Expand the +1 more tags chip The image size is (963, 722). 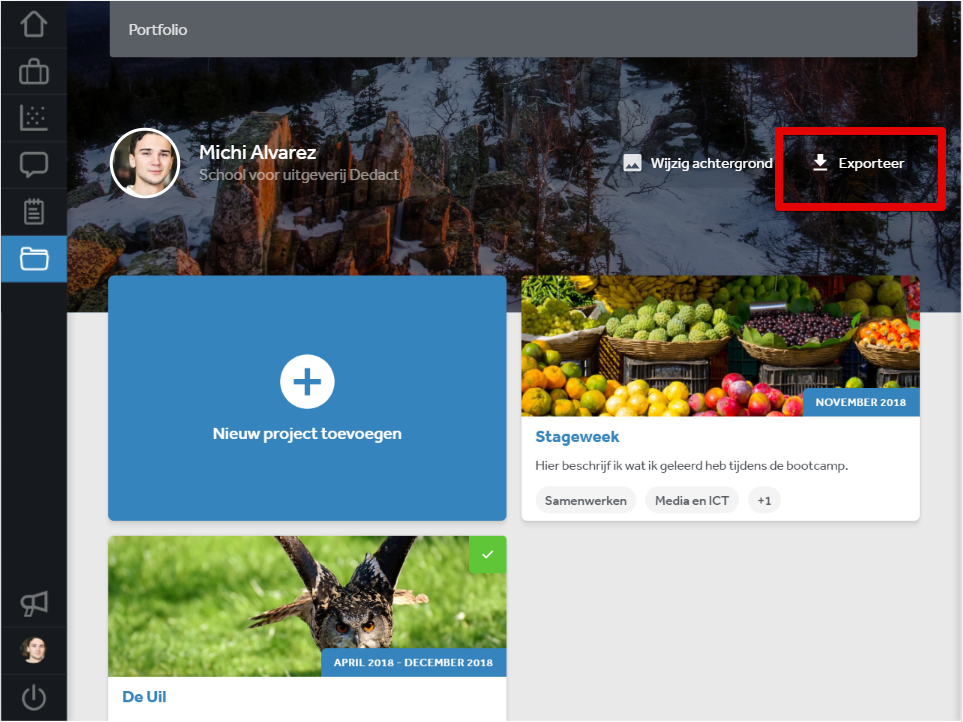point(764,500)
